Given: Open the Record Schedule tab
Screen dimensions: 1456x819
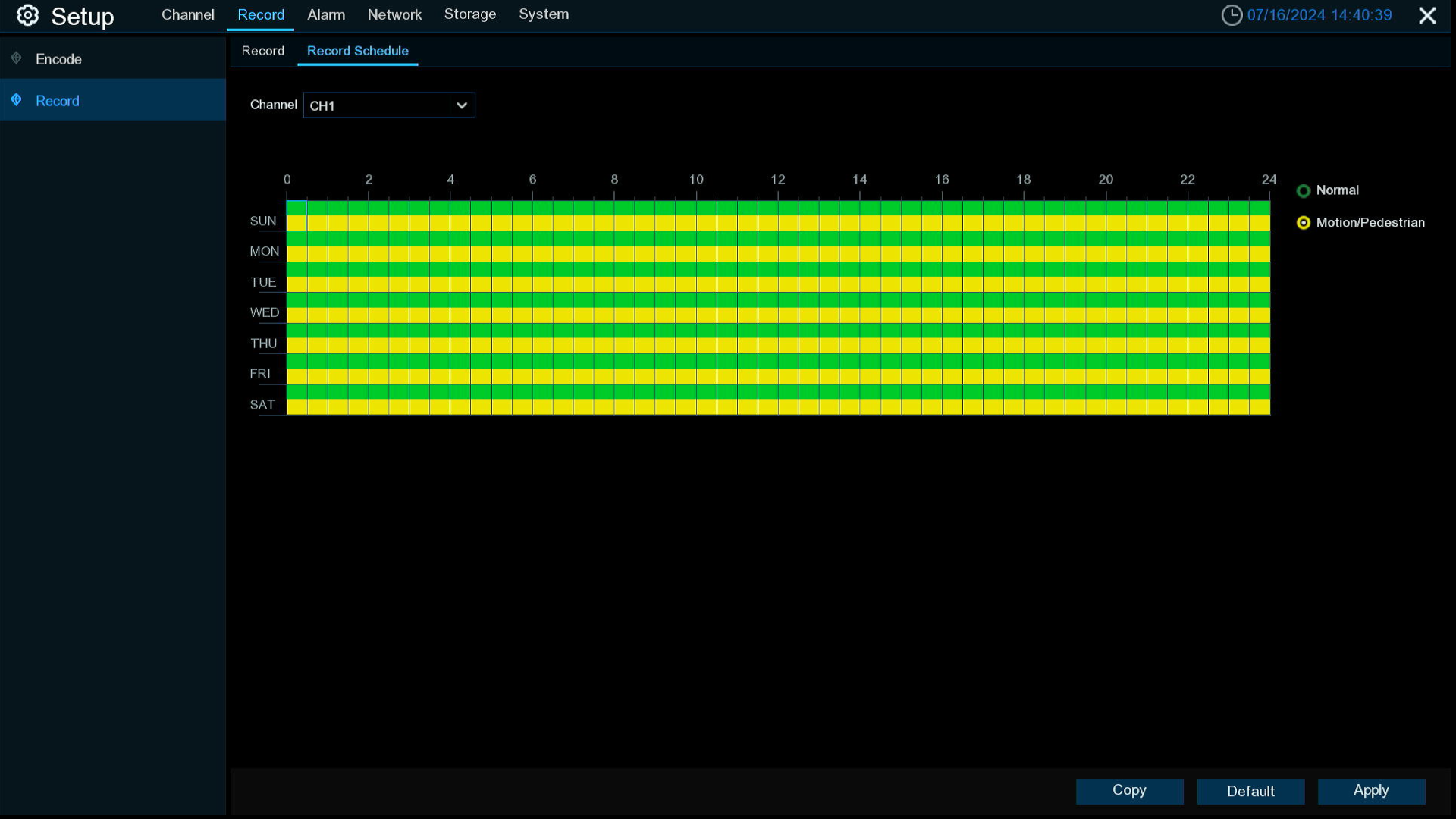Looking at the screenshot, I should tap(357, 51).
